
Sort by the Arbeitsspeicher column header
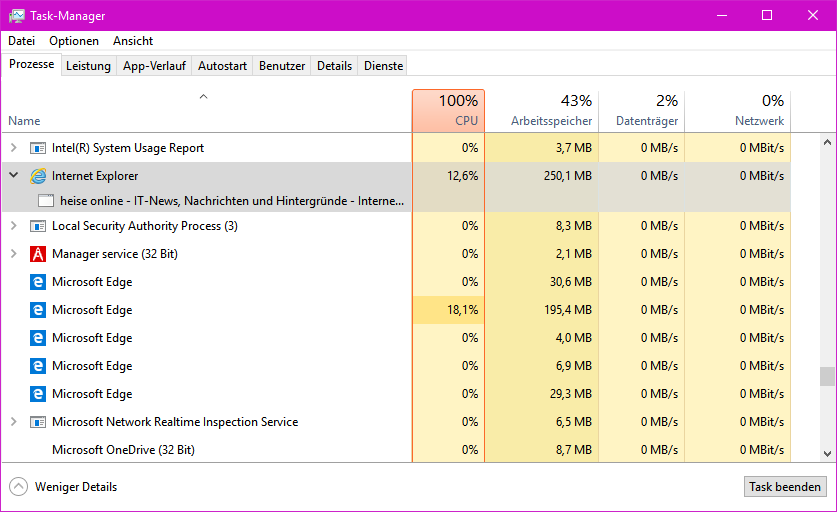(x=551, y=110)
